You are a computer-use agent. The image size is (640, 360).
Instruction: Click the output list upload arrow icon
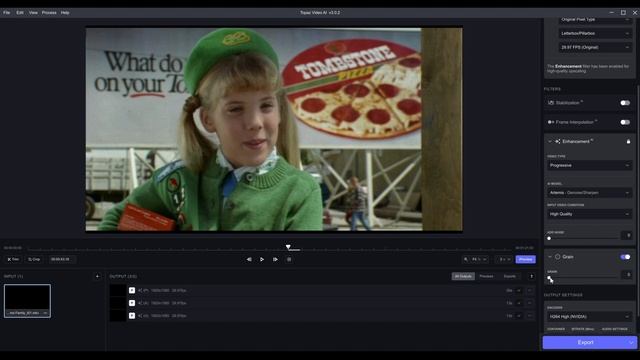pos(531,276)
